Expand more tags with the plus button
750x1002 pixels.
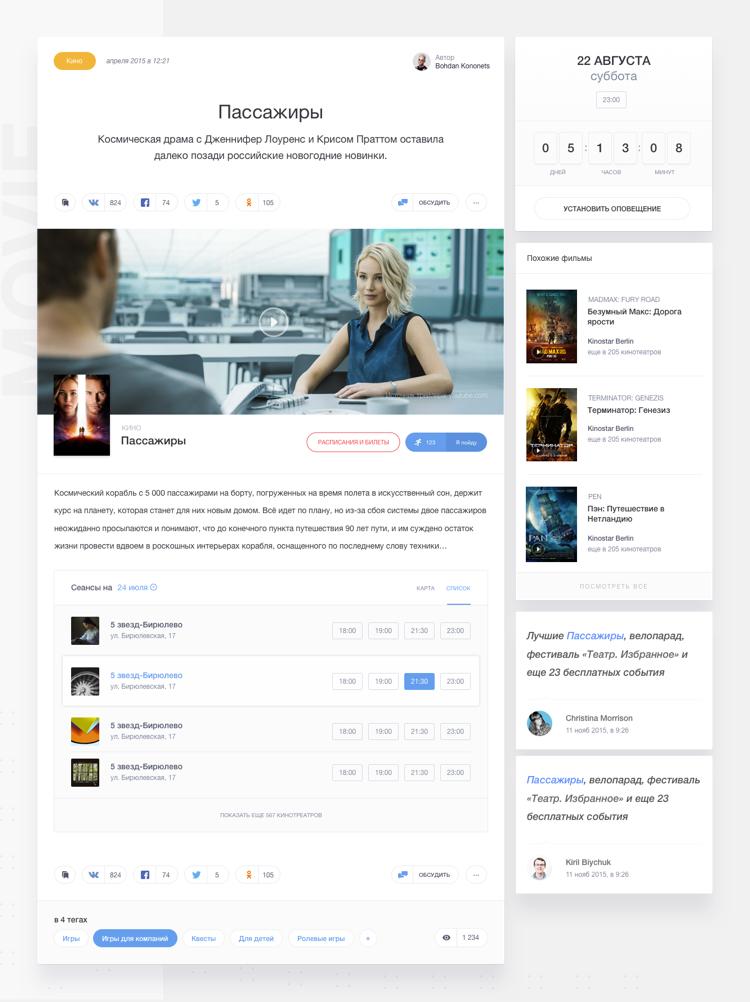point(367,938)
